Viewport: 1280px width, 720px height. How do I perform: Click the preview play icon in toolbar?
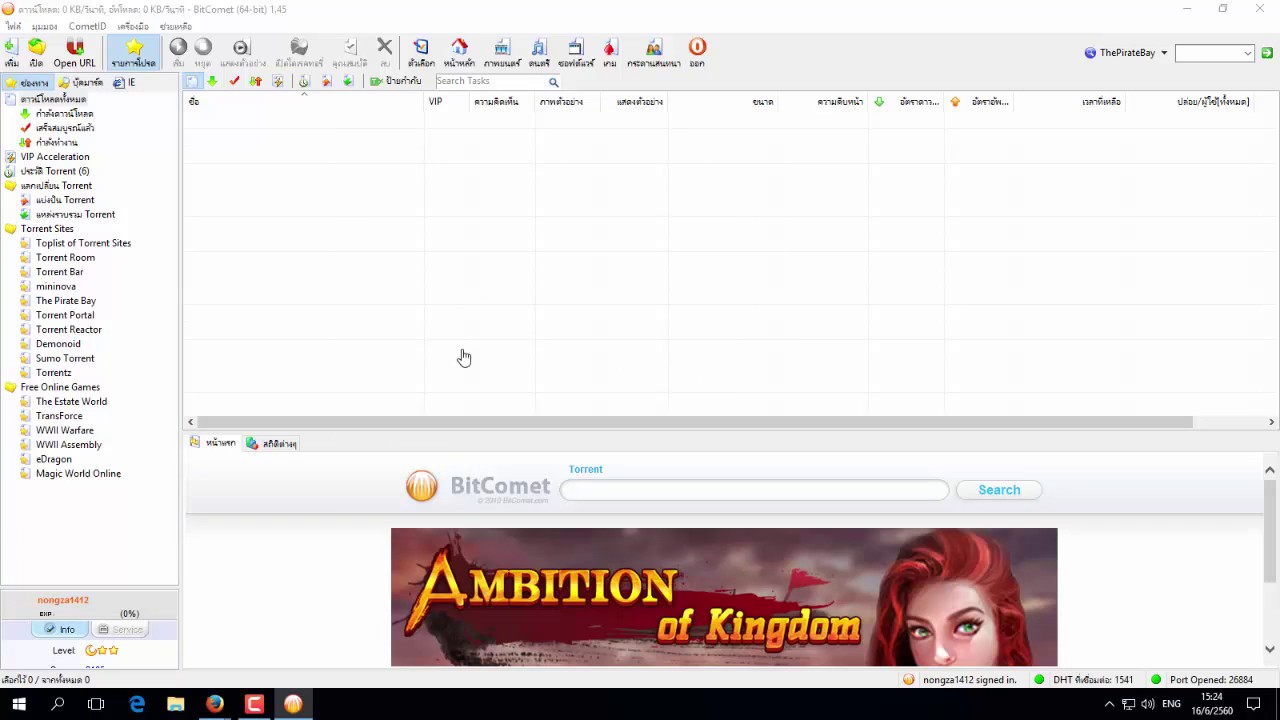click(x=241, y=52)
